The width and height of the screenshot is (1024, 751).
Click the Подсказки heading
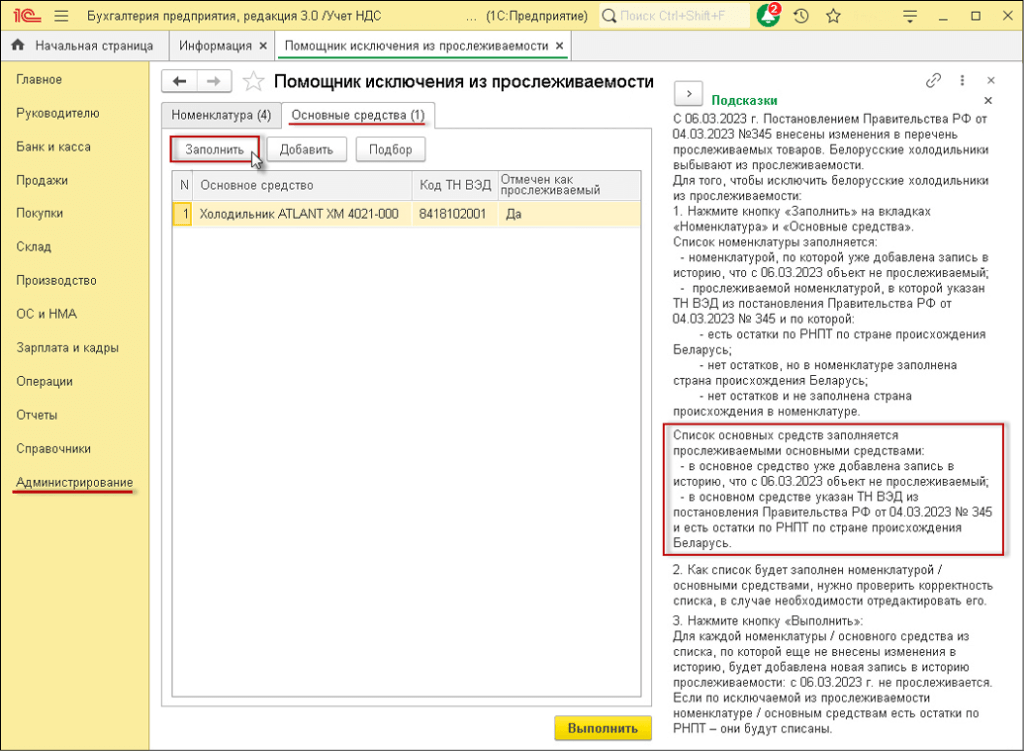pyautogui.click(x=744, y=101)
